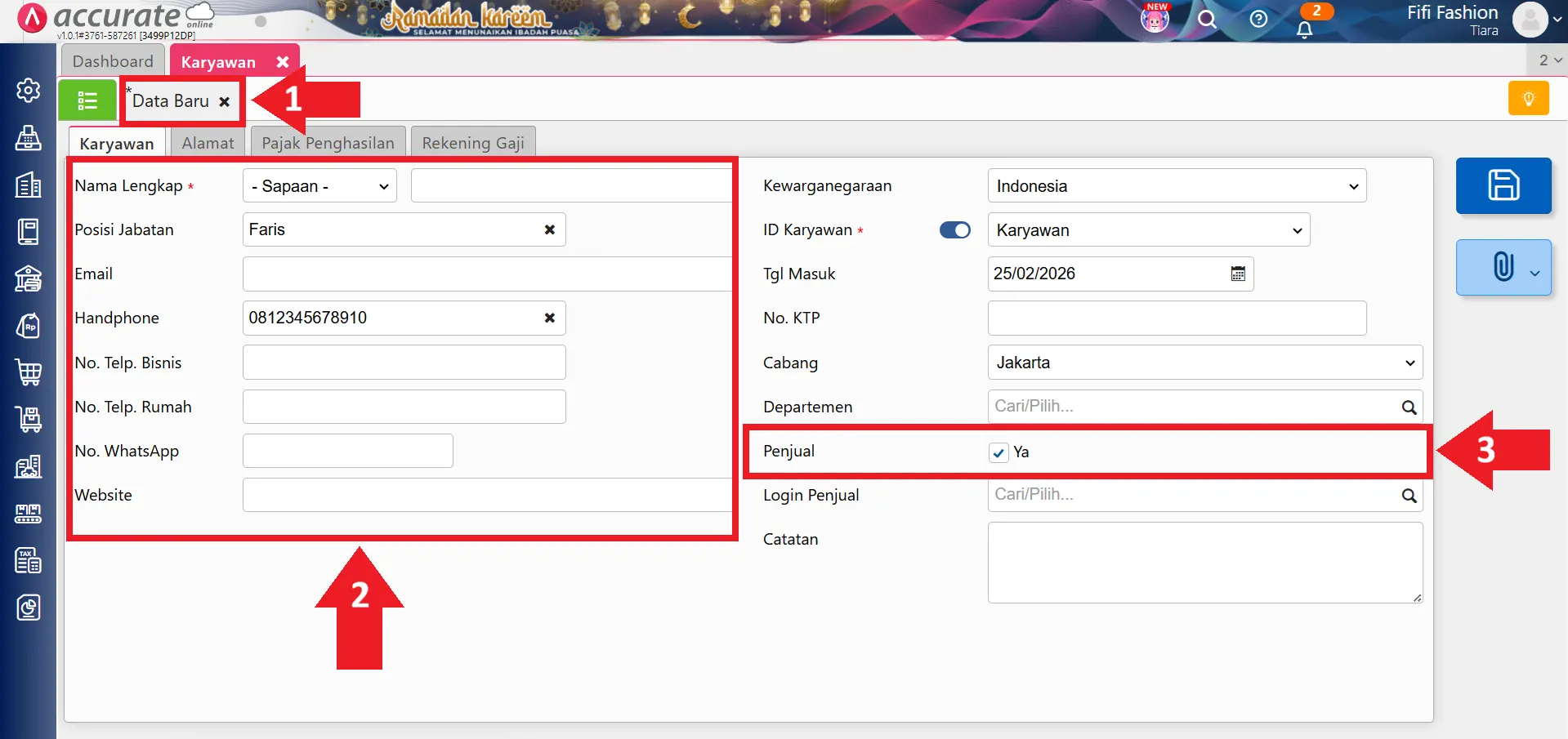Switch to the Pajak Penghasilan tab
The image size is (1568, 739).
coord(328,143)
